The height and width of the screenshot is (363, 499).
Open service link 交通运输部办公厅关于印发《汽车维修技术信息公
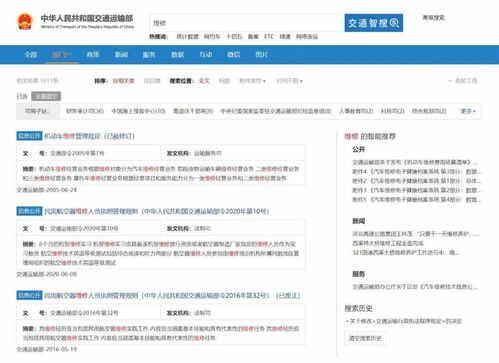tap(415, 287)
